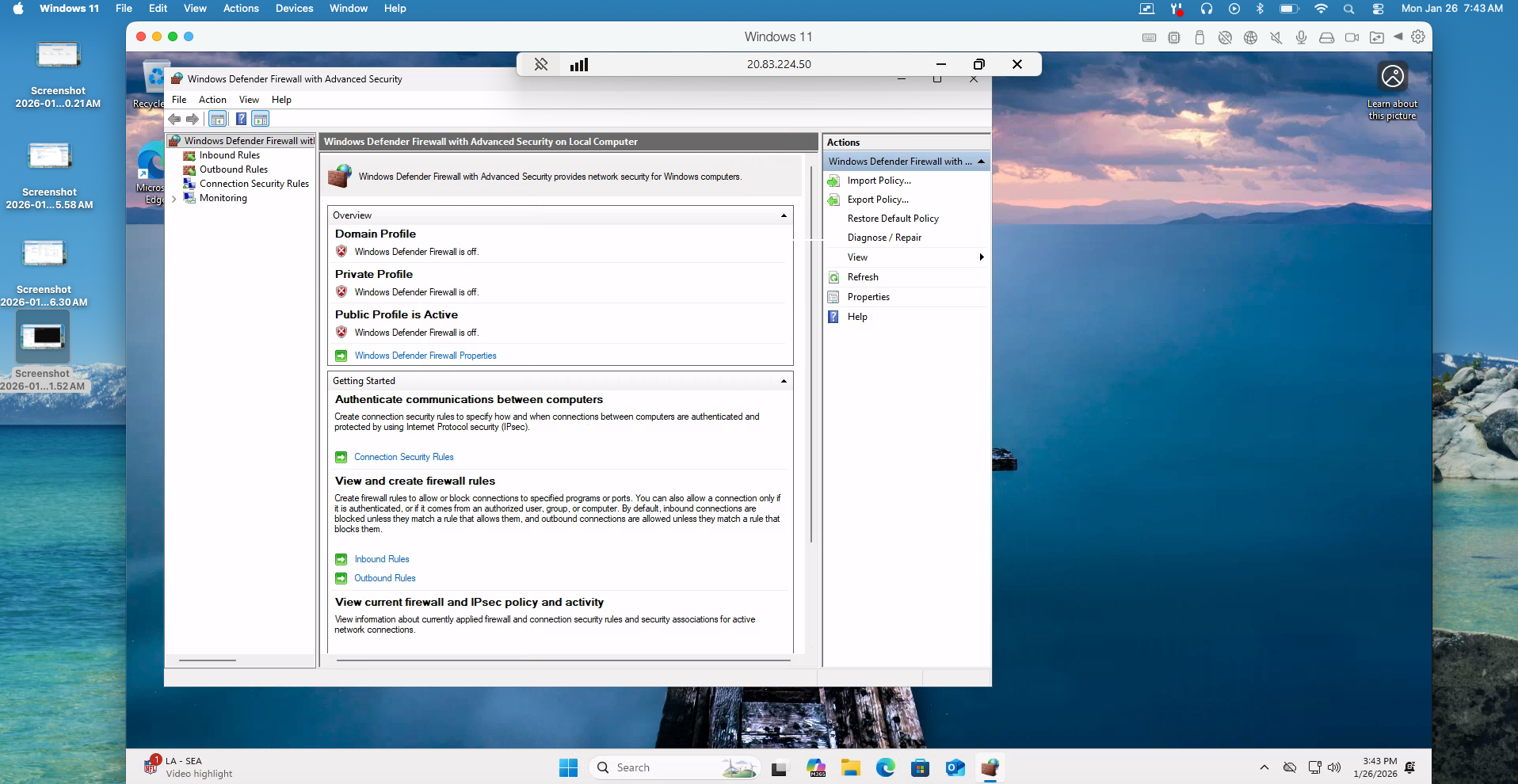Select Inbound Rules in the console tree
The width and height of the screenshot is (1518, 784).
coord(229,155)
